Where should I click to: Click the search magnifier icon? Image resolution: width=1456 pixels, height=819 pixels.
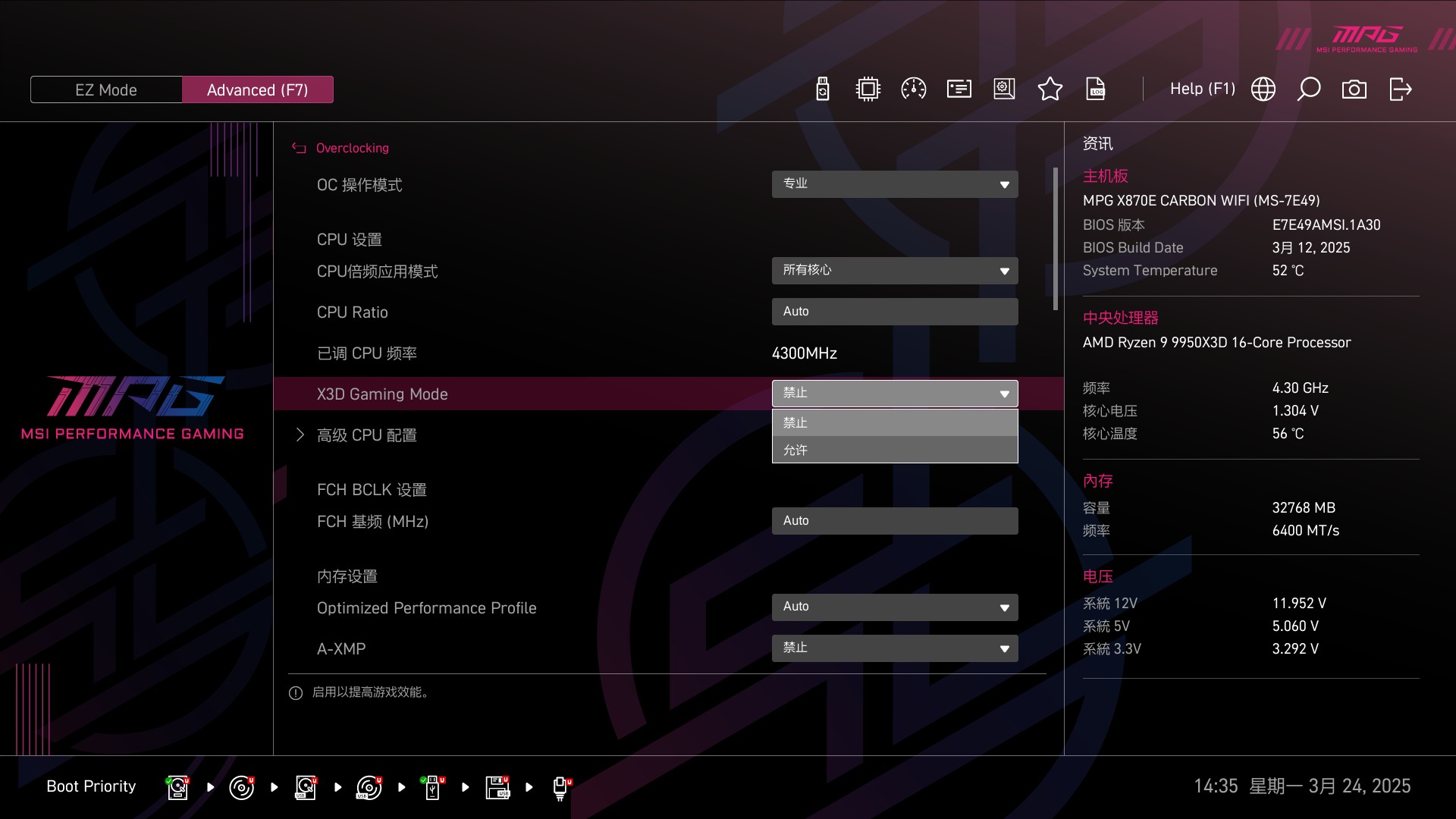coord(1308,89)
